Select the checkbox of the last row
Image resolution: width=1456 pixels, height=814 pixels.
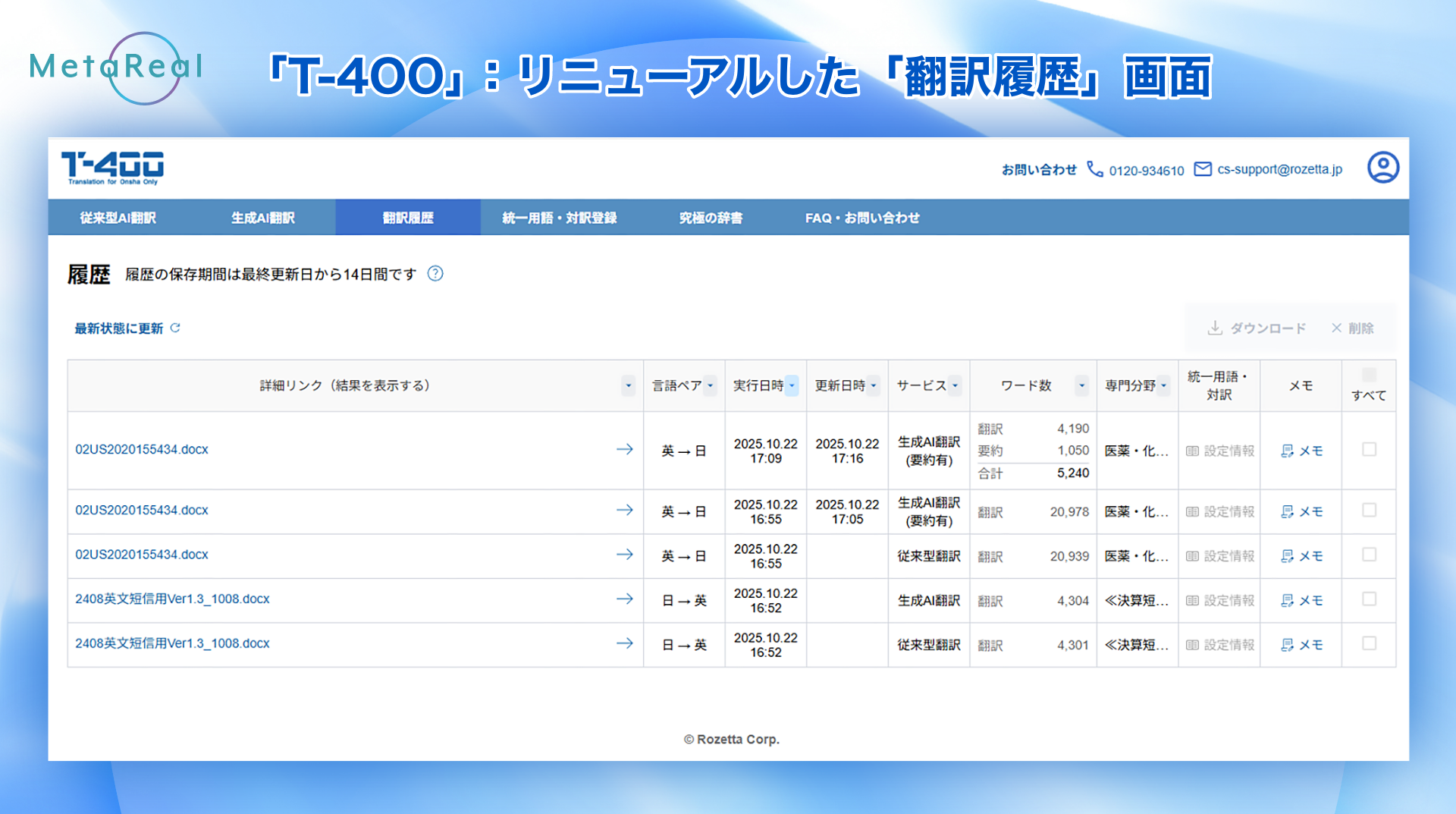coord(1369,643)
